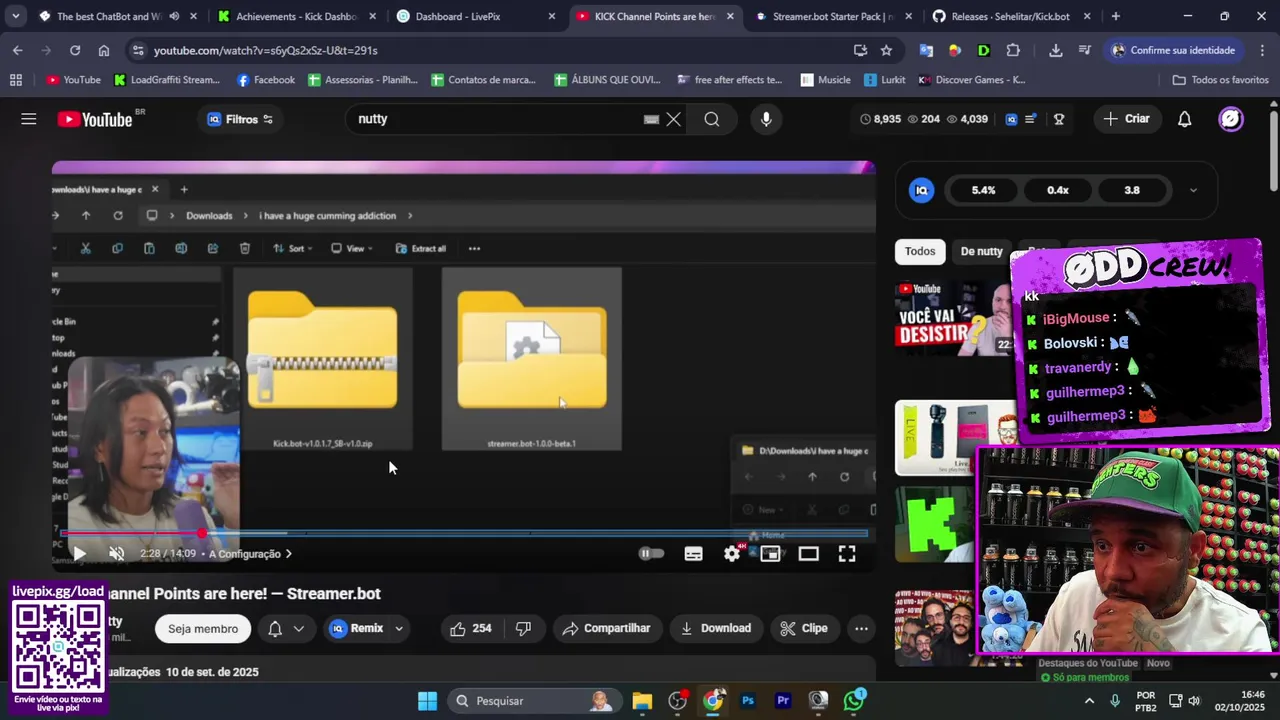This screenshot has width=1280, height=720.
Task: Open Premiere Pro from the taskbar
Action: [783, 701]
